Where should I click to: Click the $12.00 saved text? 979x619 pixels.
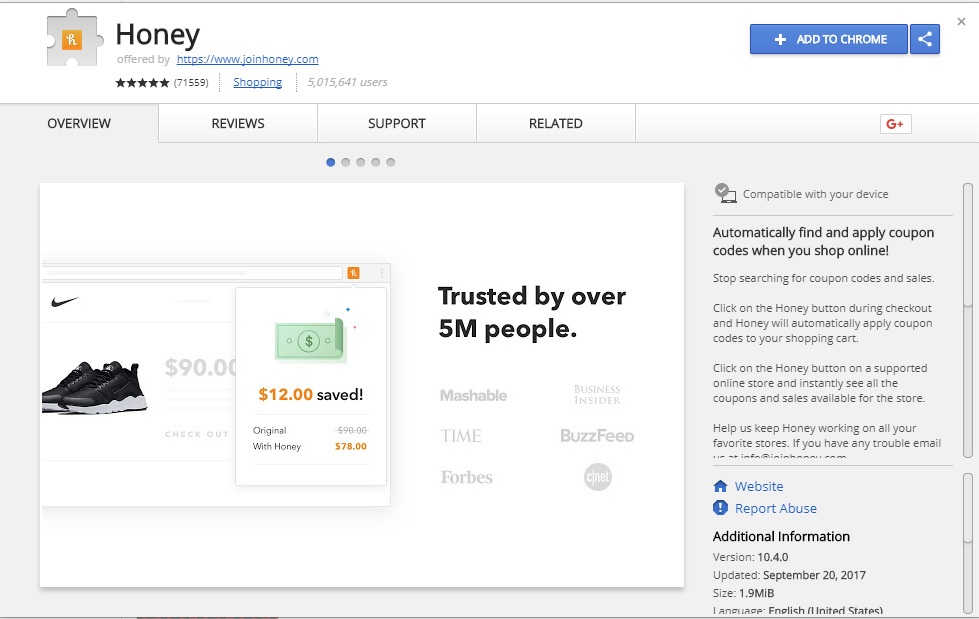pyautogui.click(x=311, y=395)
